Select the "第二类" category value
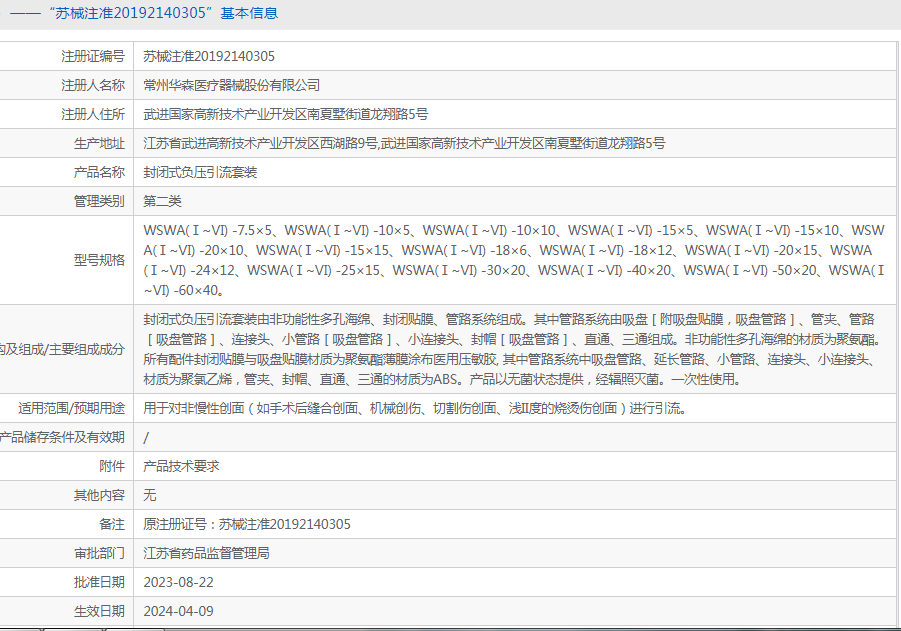901x631 pixels. click(x=162, y=201)
